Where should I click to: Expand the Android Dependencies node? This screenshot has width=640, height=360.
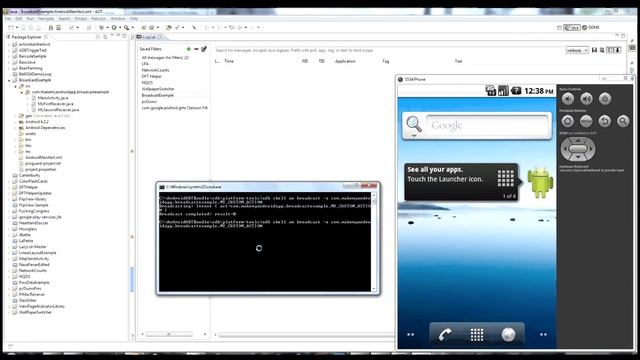click(x=16, y=128)
